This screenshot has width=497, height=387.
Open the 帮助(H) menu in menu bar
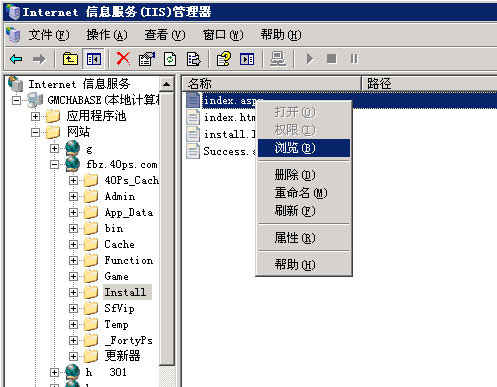[x=281, y=35]
